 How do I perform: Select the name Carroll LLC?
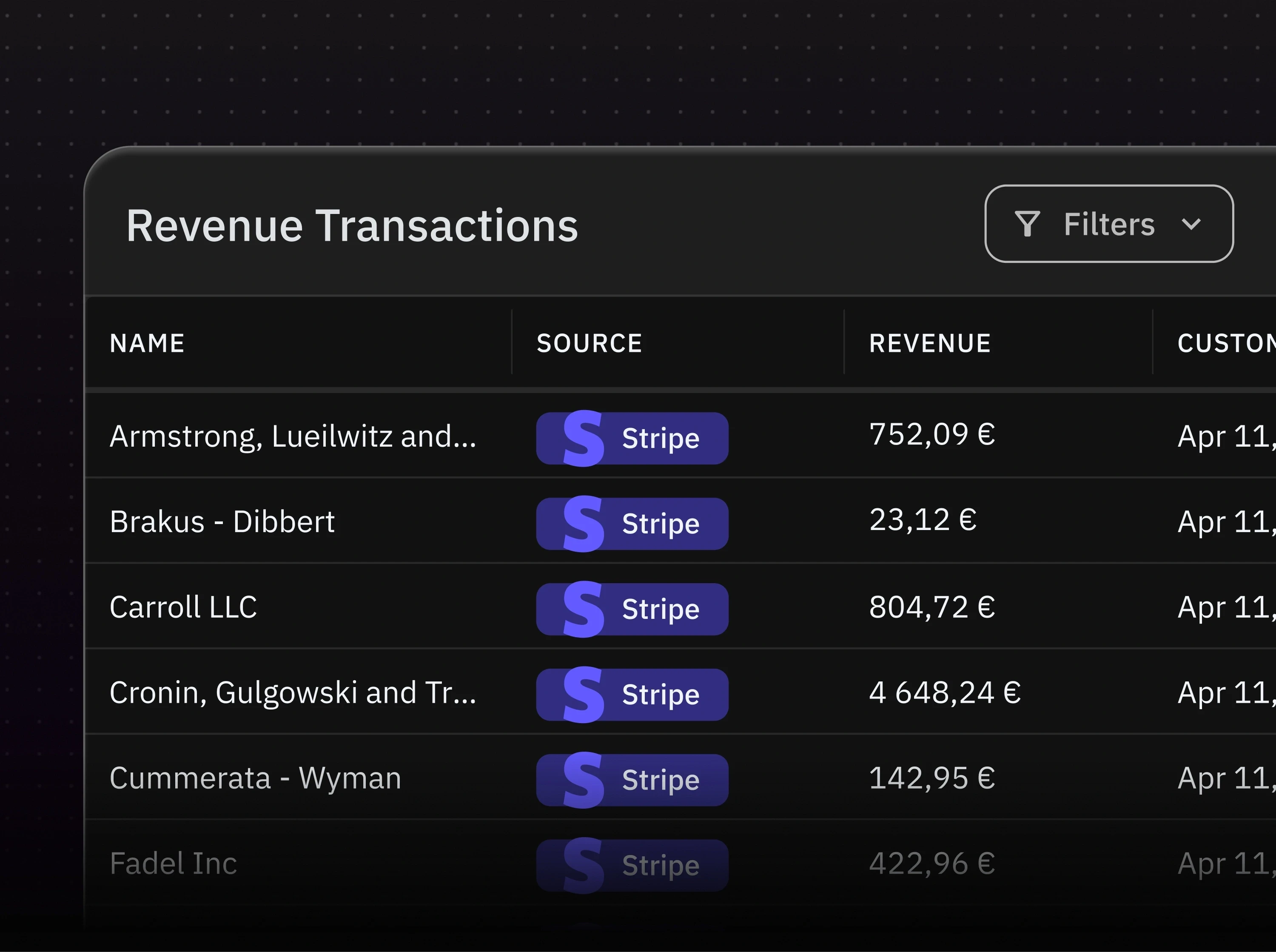coord(183,607)
